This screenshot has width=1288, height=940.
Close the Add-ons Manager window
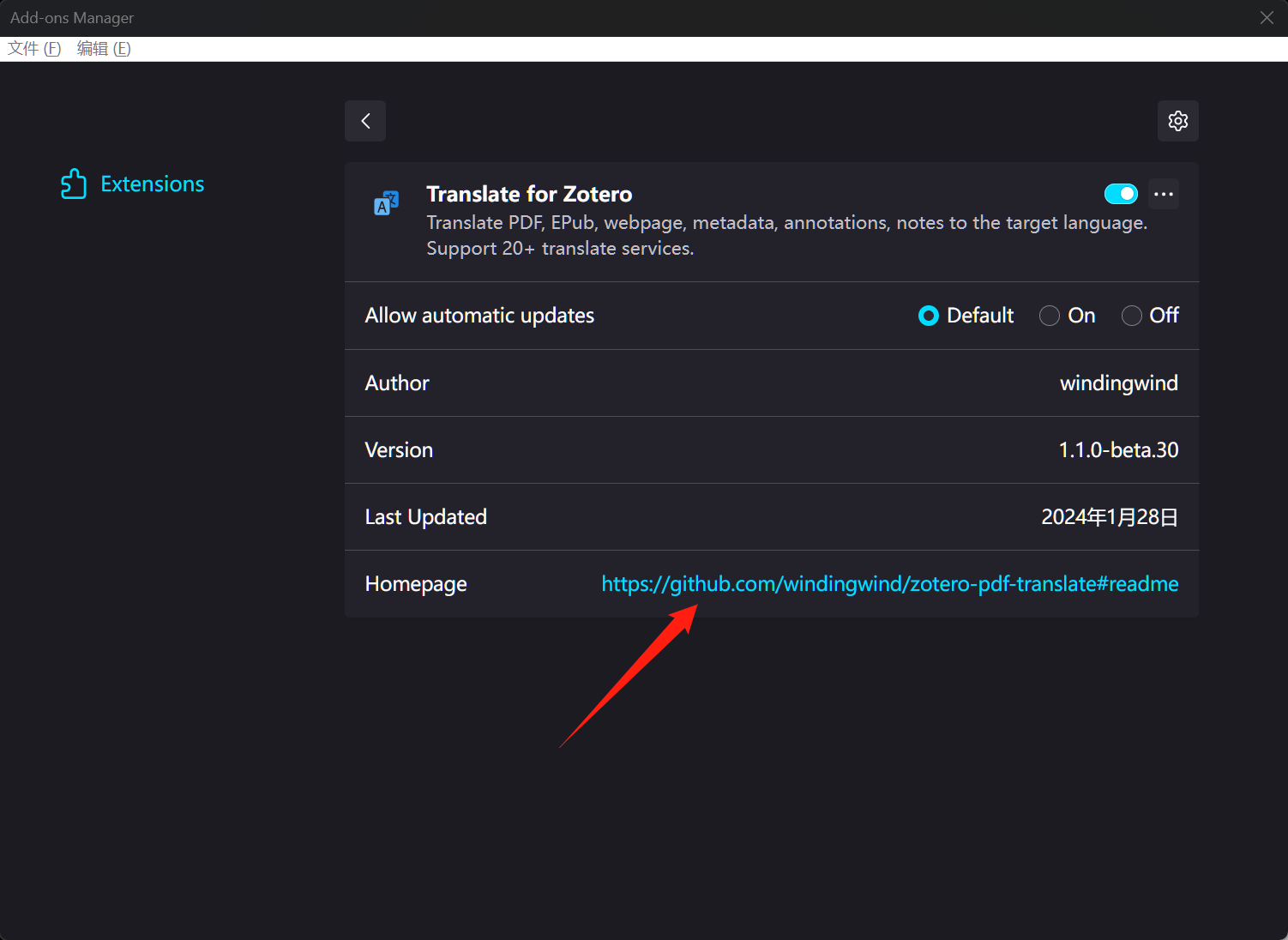coord(1267,18)
